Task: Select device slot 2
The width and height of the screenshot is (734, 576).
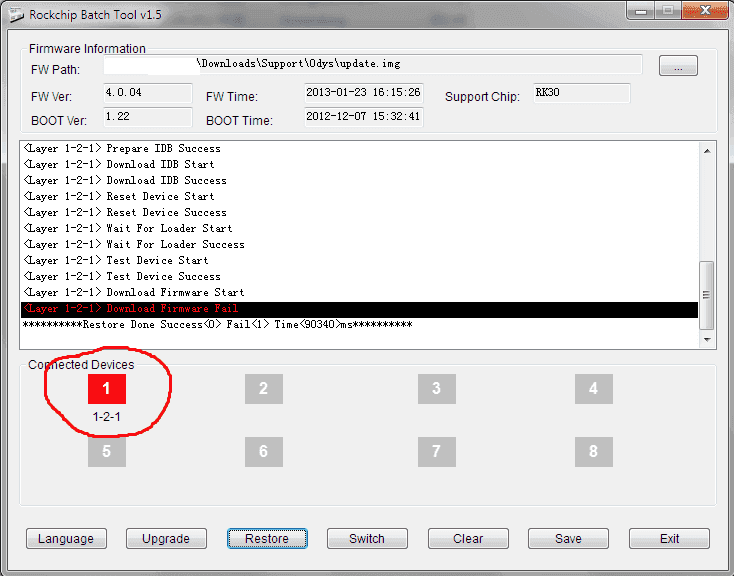Action: point(264,389)
